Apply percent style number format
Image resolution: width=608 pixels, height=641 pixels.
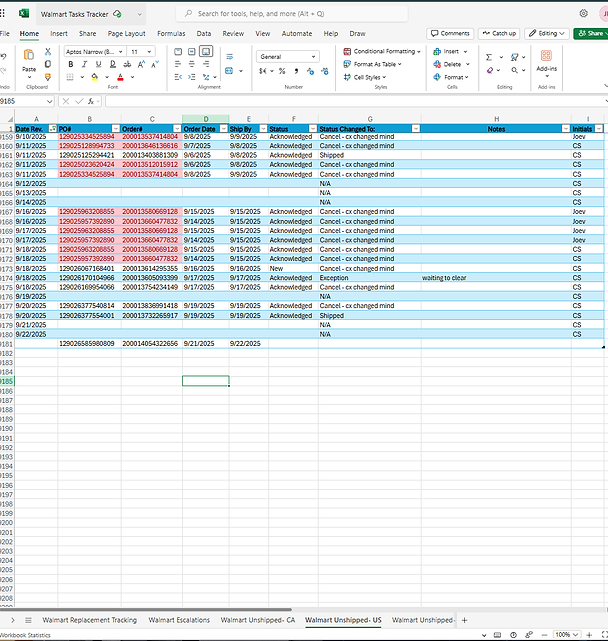(x=282, y=71)
